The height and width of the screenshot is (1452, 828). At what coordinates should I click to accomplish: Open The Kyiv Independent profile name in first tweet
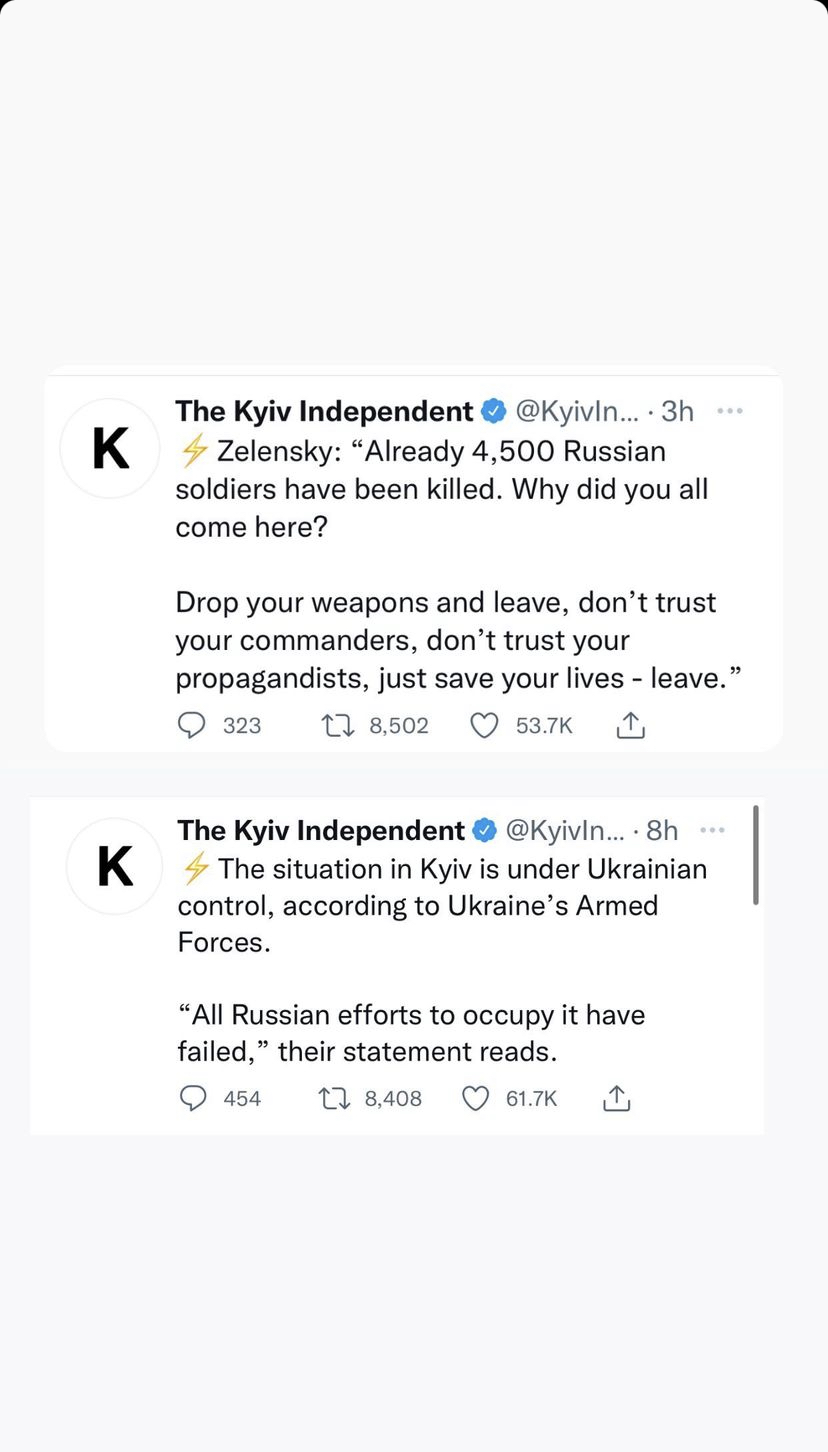(x=324, y=411)
